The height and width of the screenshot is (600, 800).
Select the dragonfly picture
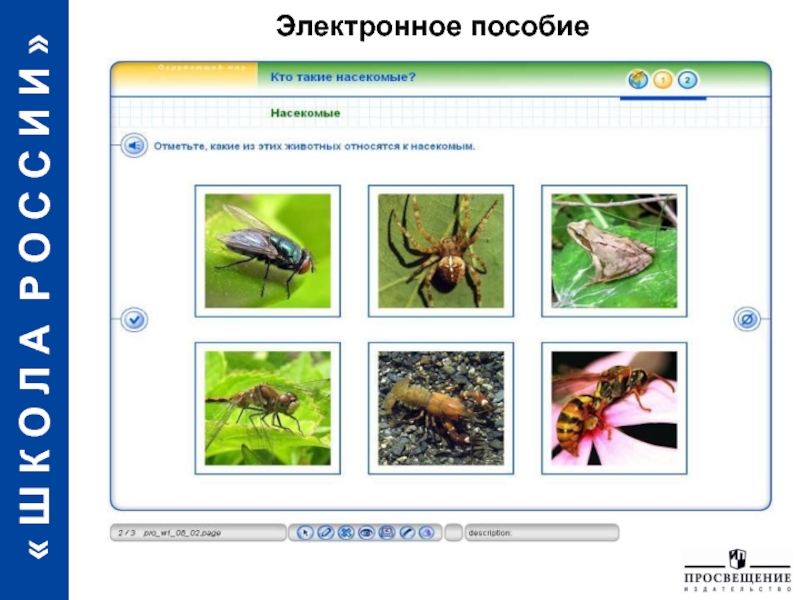(x=267, y=408)
